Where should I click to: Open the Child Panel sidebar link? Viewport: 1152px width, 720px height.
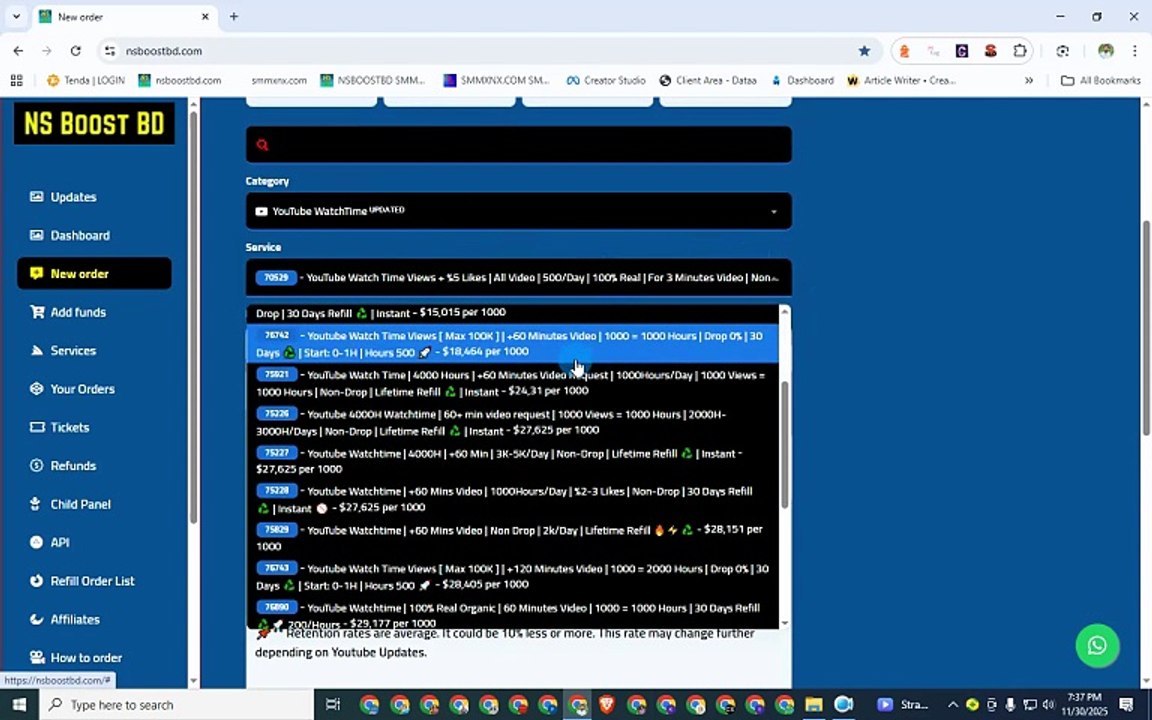[x=80, y=504]
